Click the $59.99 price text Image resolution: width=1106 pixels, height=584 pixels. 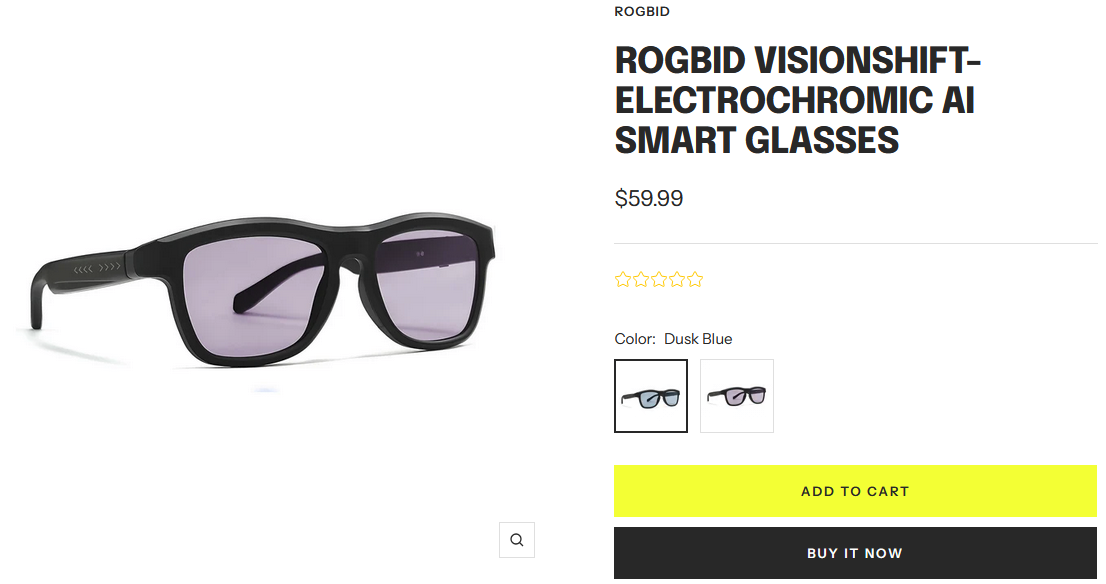(x=649, y=198)
